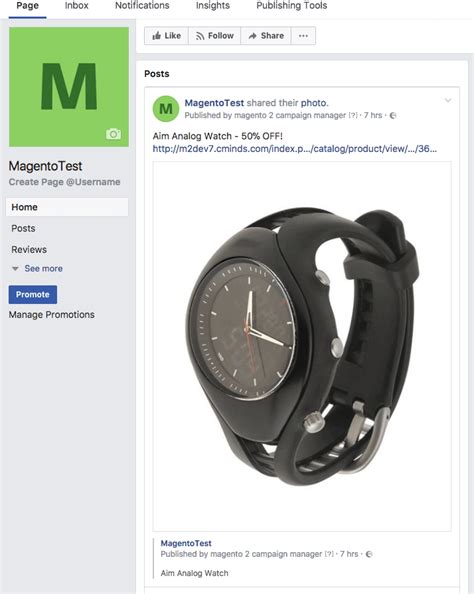Go to Publishing Tools tab
Viewport: 474px width, 594px height.
click(292, 6)
